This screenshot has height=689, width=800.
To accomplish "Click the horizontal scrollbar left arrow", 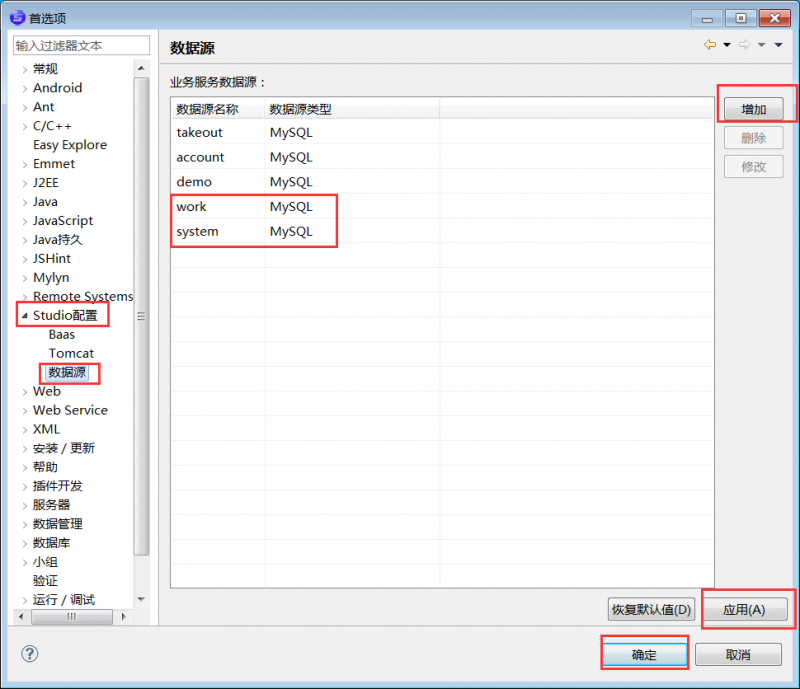I will coord(21,617).
